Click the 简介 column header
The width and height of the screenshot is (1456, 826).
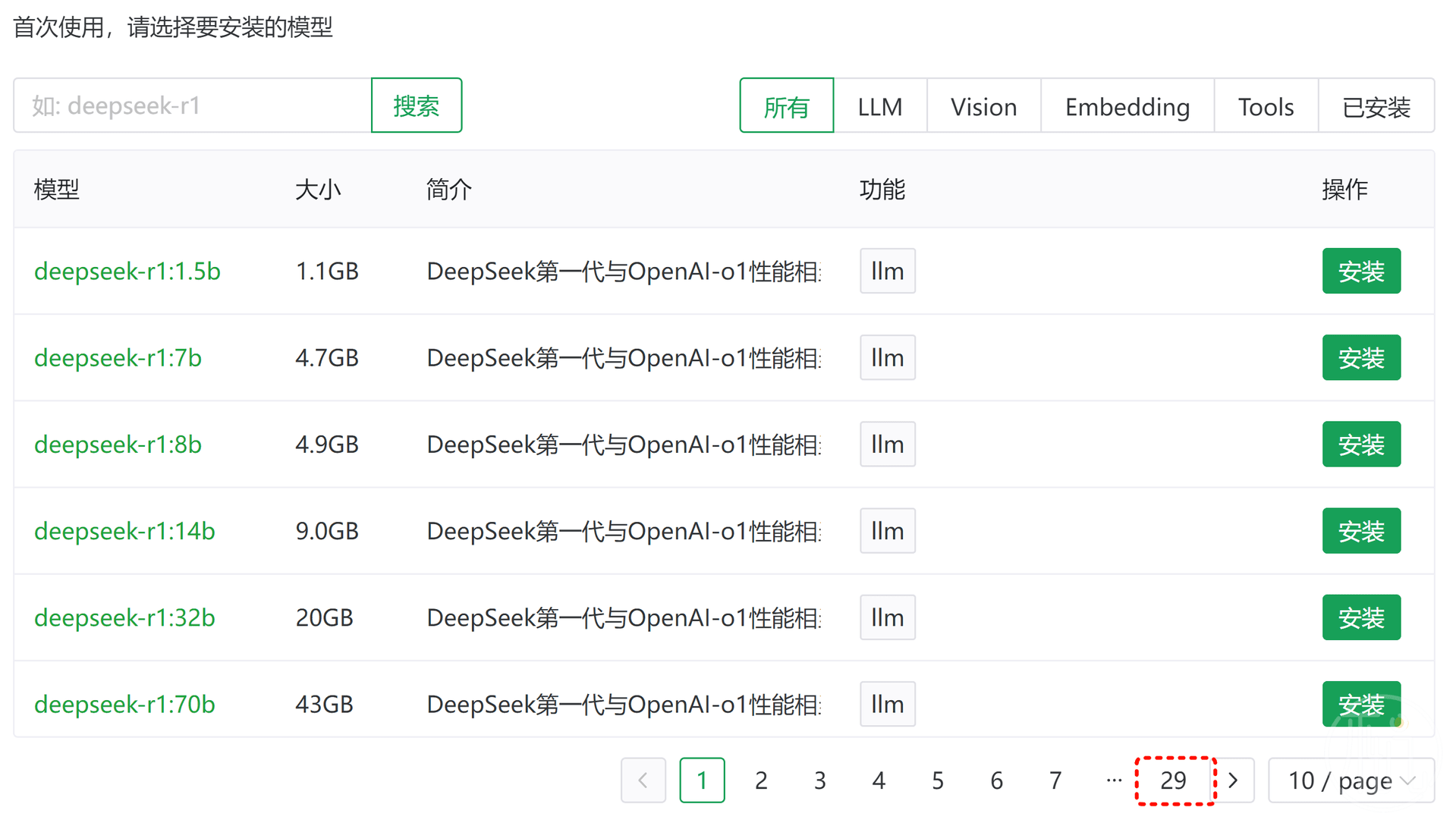tap(449, 189)
